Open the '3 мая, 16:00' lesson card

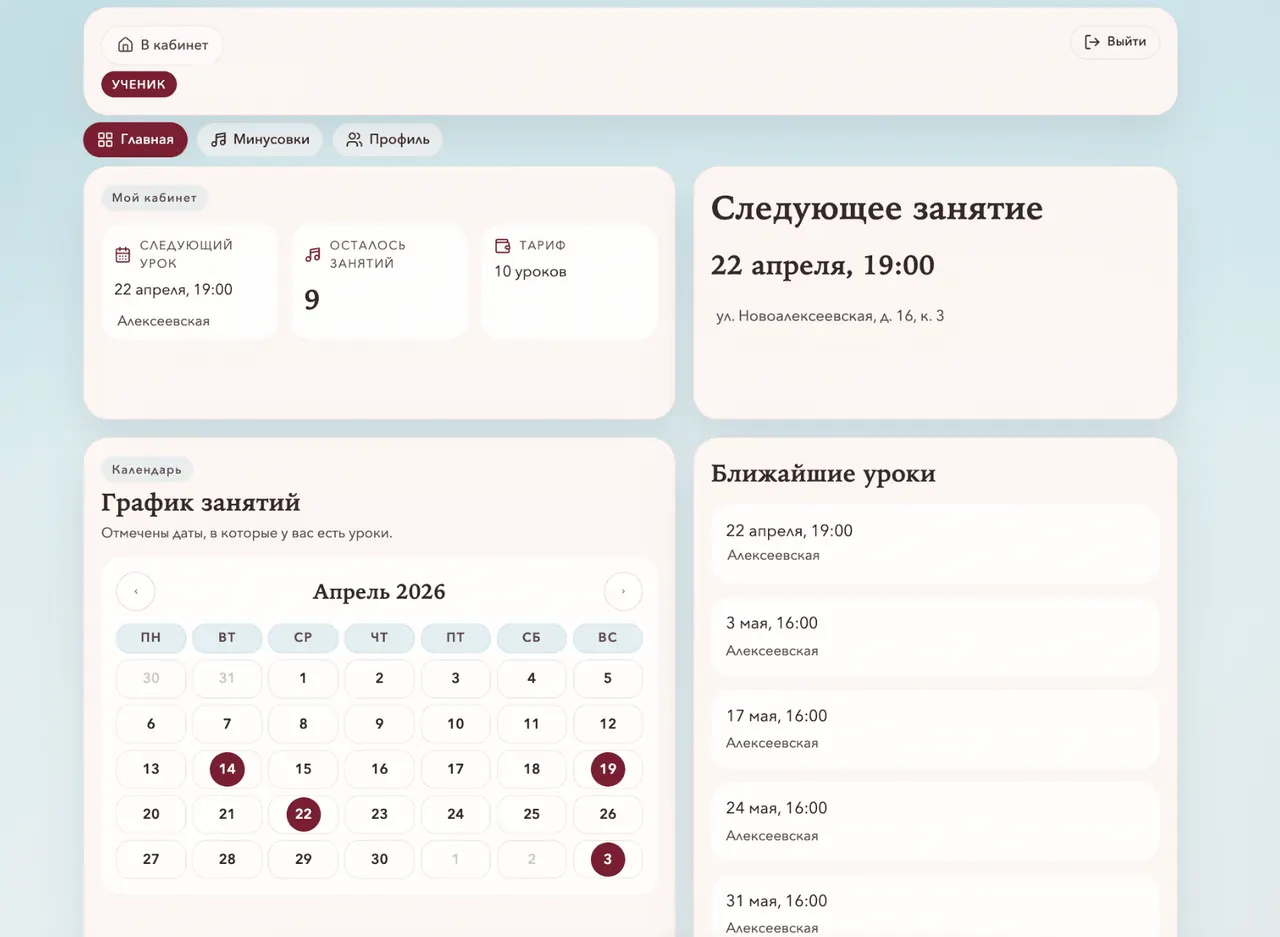coord(935,636)
